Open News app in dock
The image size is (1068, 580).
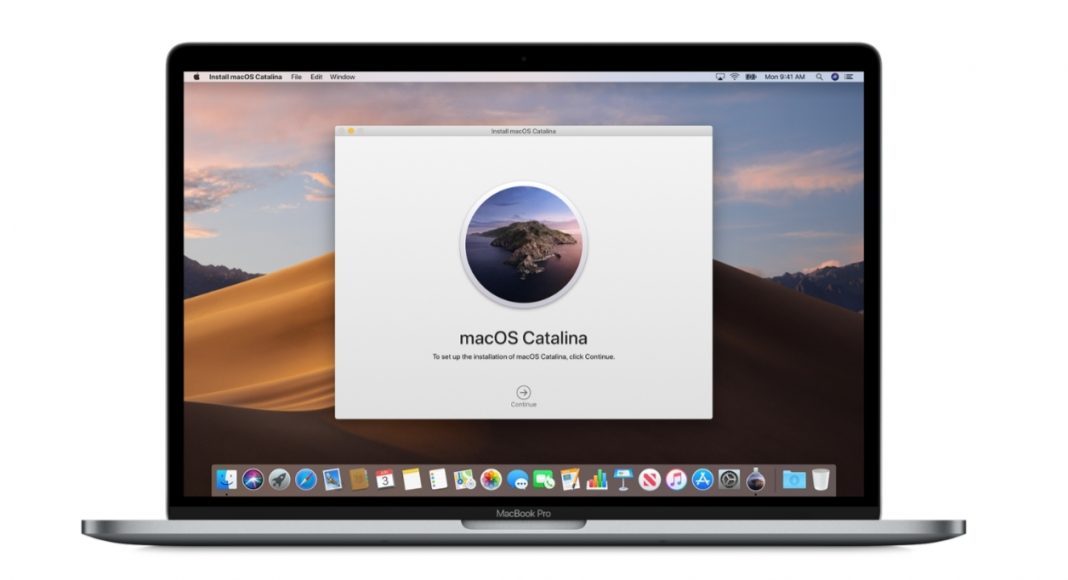click(649, 480)
